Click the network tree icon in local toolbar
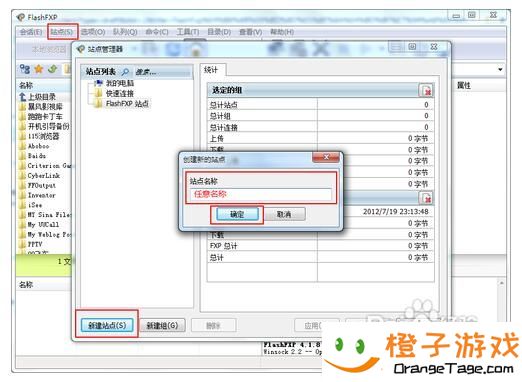Image resolution: width=522 pixels, height=382 pixels. click(x=25, y=69)
